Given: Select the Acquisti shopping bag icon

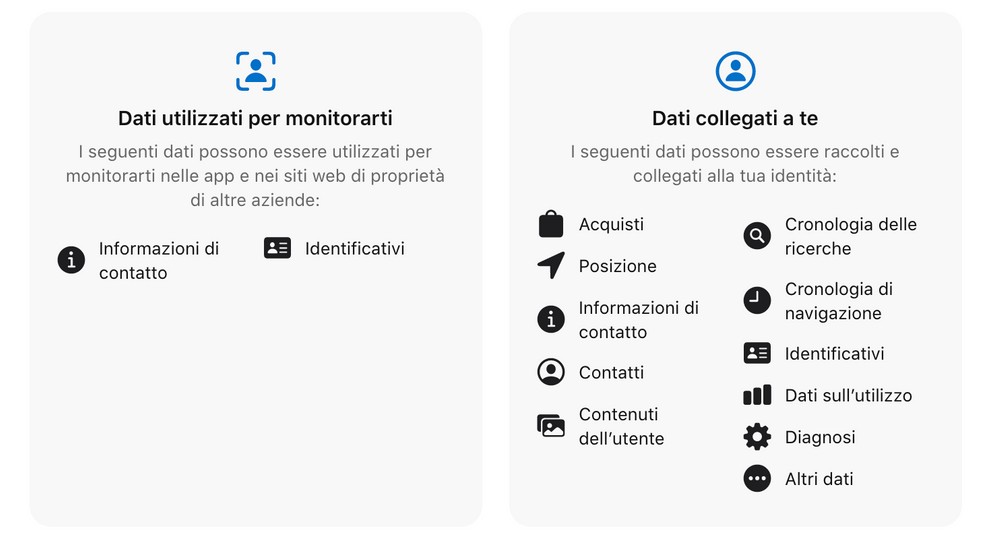Looking at the screenshot, I should coord(551,224).
